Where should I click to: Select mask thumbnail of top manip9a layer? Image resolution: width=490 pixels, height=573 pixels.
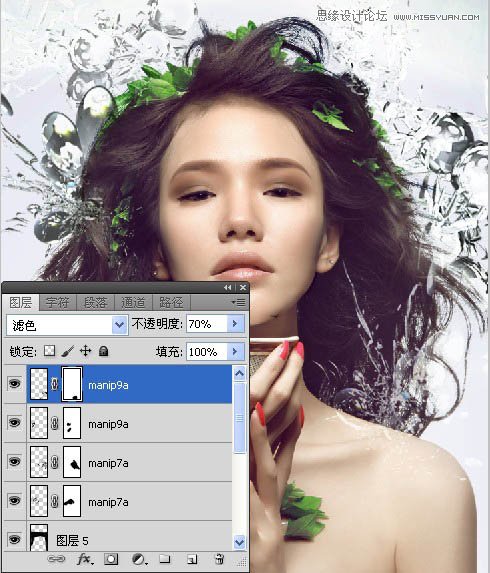click(72, 384)
